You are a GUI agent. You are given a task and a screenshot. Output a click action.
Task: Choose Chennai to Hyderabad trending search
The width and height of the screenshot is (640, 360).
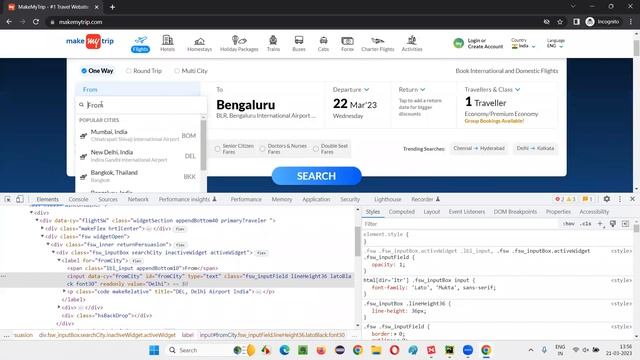click(x=479, y=149)
